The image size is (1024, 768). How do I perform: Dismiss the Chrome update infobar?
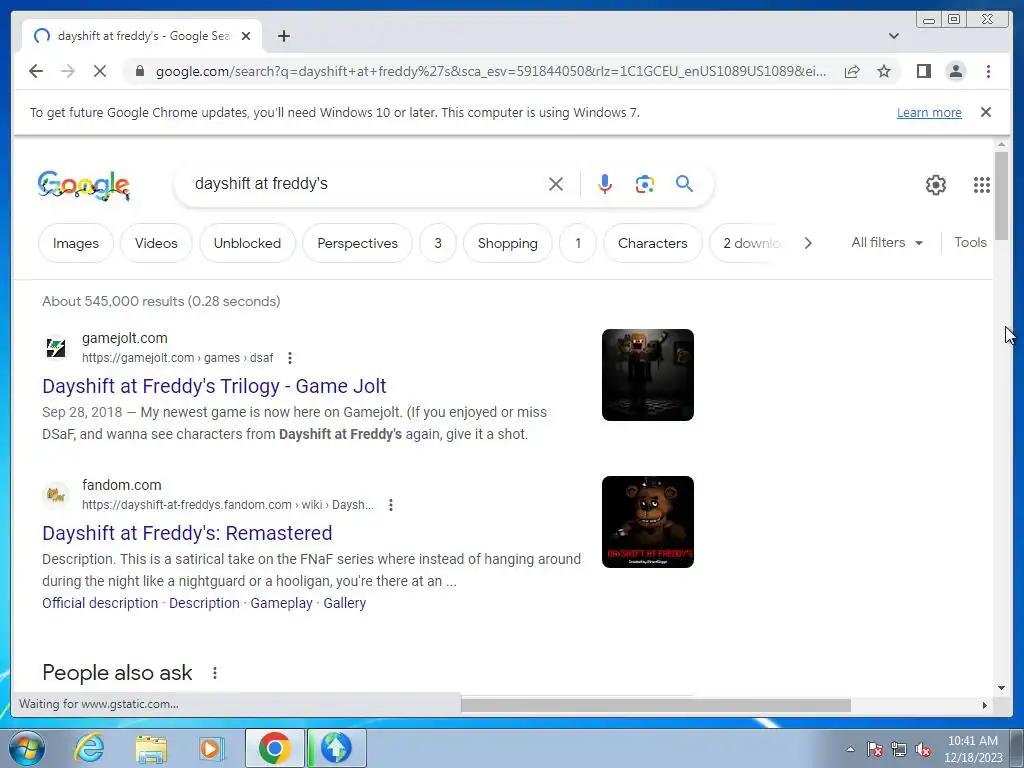[986, 112]
